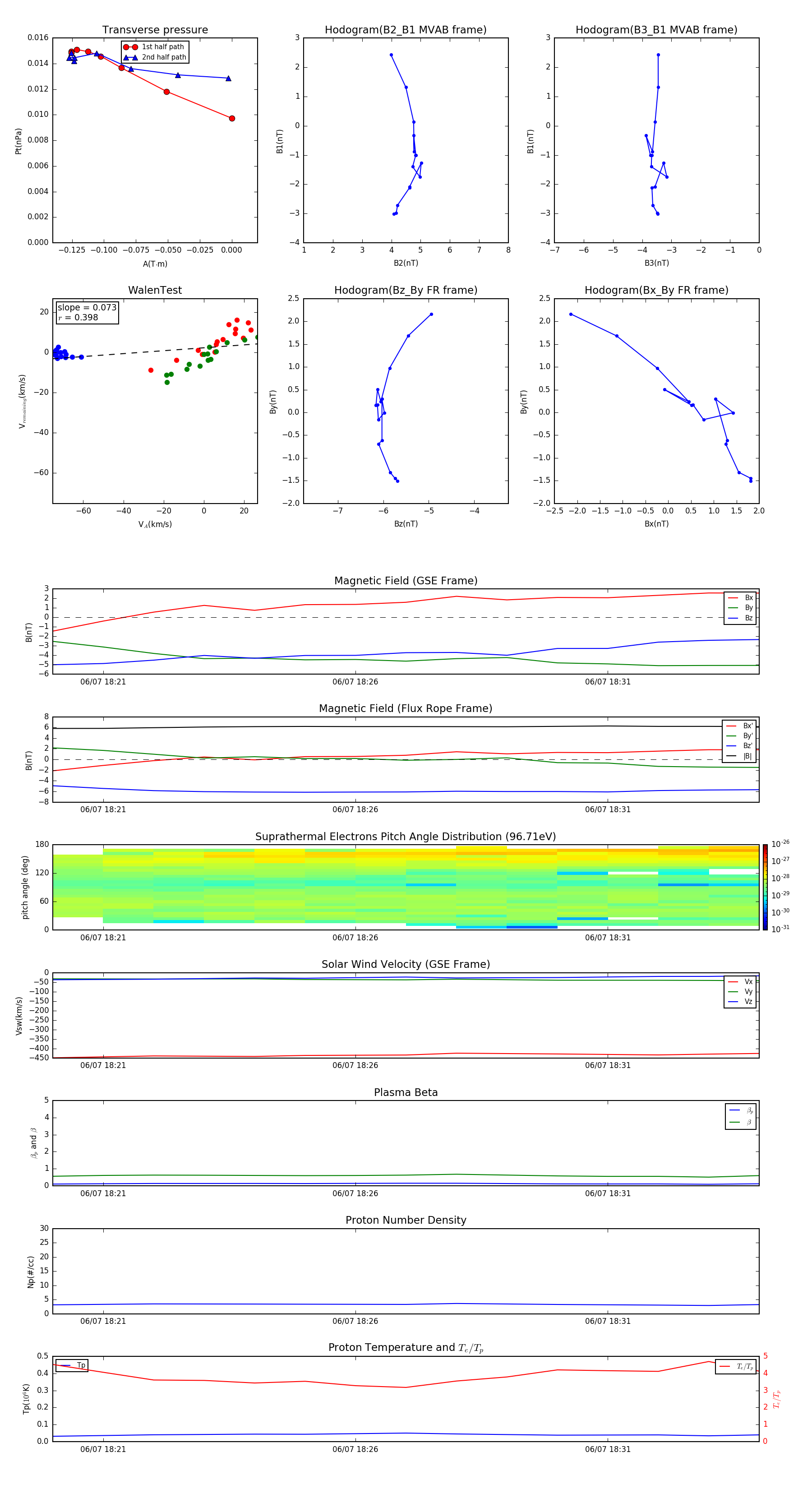
Task: Select the Bz entry in GSE legend
Action: [740, 618]
